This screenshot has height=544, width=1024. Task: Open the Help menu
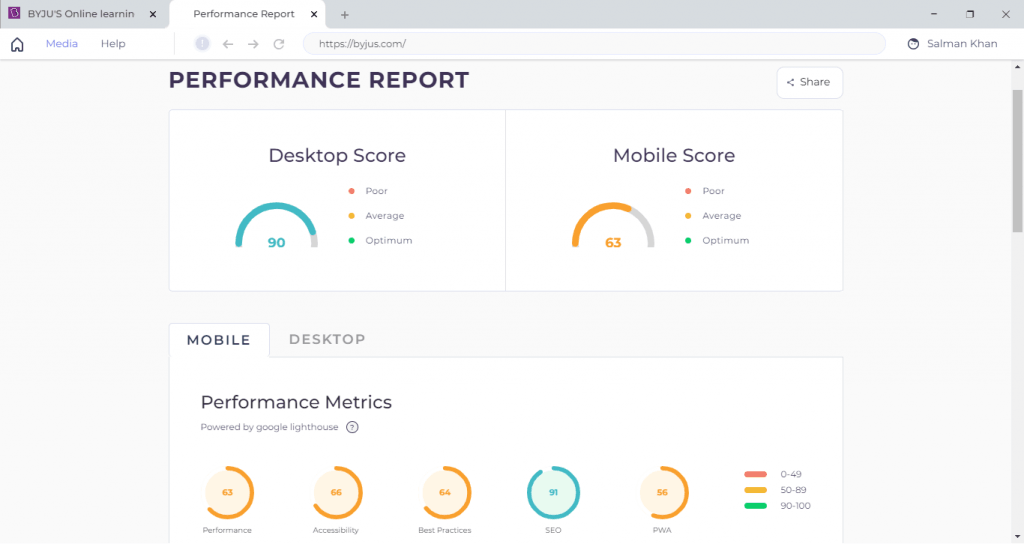click(113, 44)
